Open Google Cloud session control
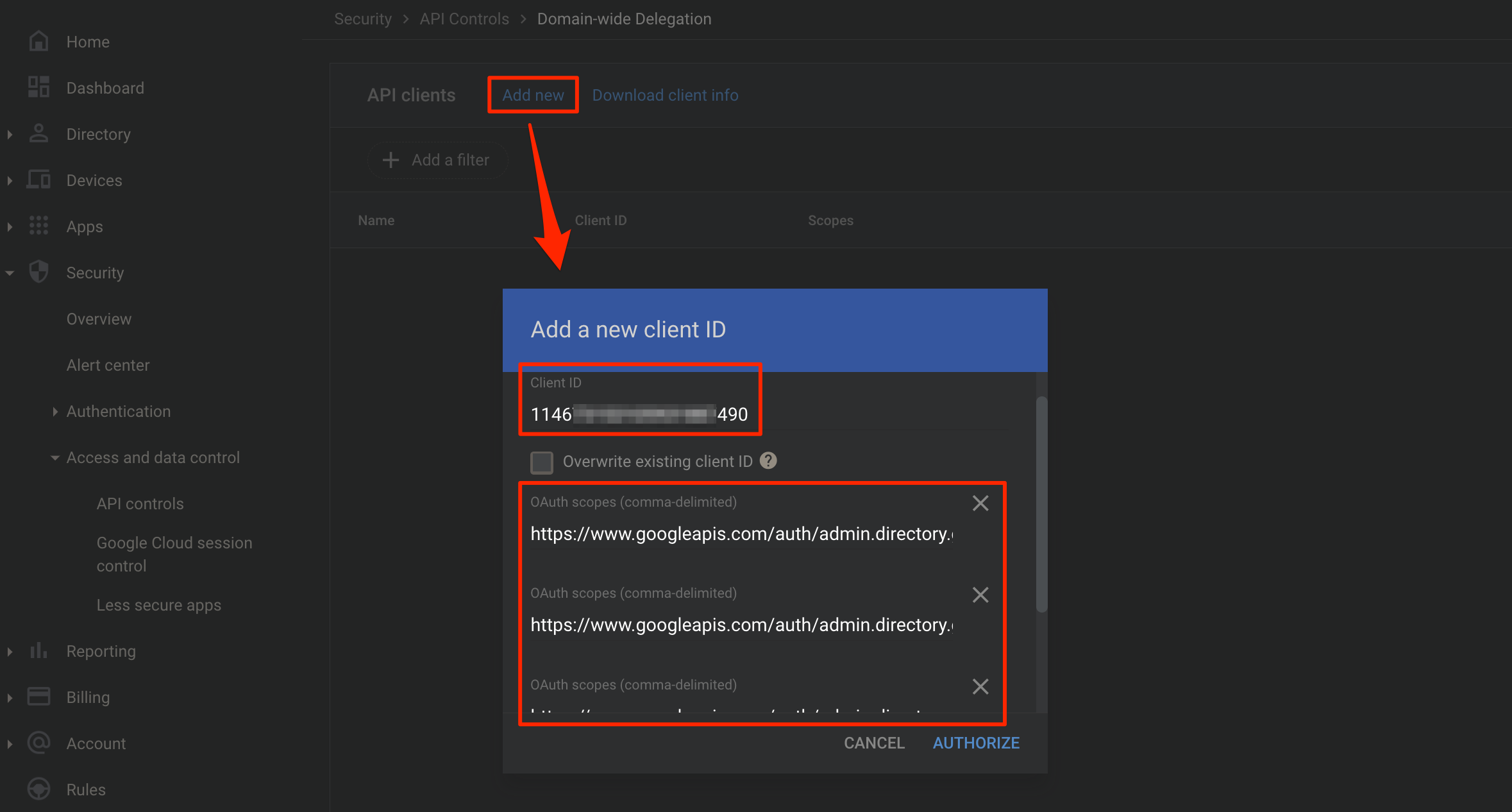Viewport: 1512px width, 812px height. (174, 554)
